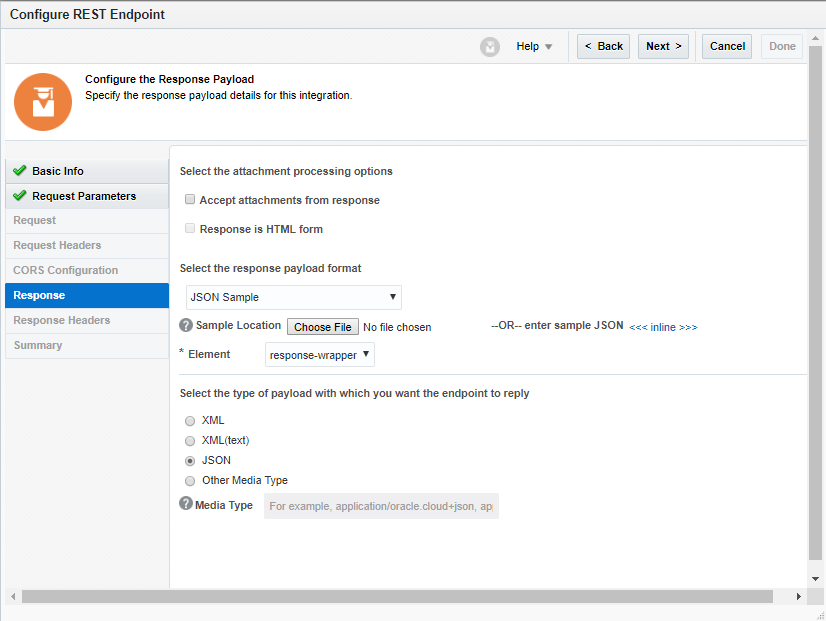The height and width of the screenshot is (621, 826).
Task: Check the Response is HTML form option
Action: click(190, 229)
